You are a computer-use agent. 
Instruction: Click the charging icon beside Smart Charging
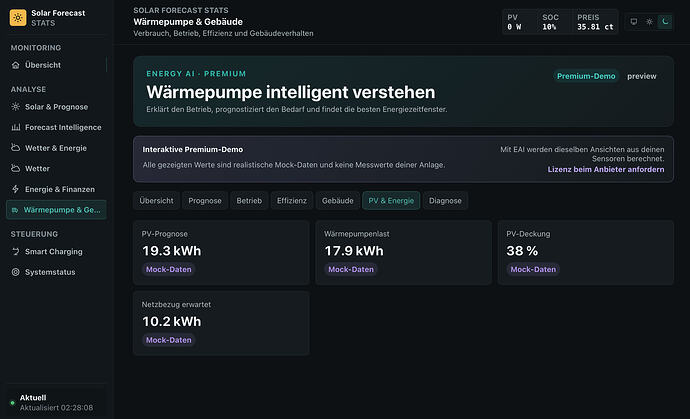pos(15,251)
